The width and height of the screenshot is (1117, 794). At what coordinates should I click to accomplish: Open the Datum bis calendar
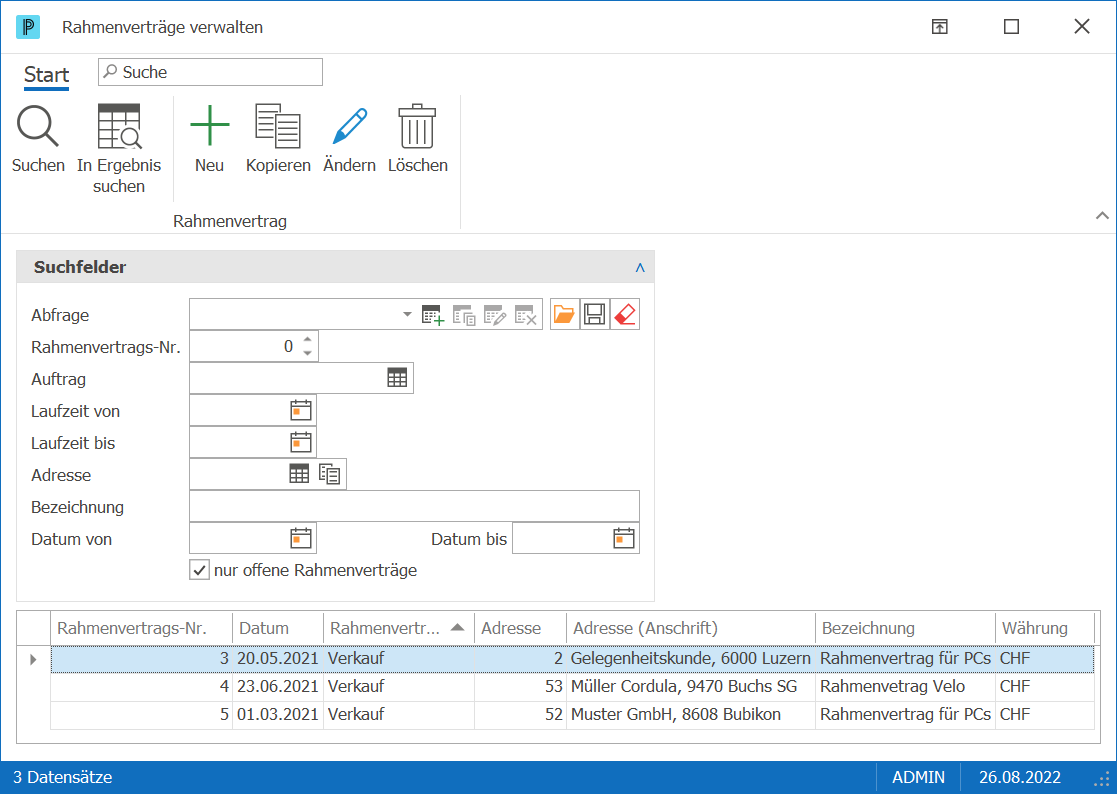tap(623, 538)
